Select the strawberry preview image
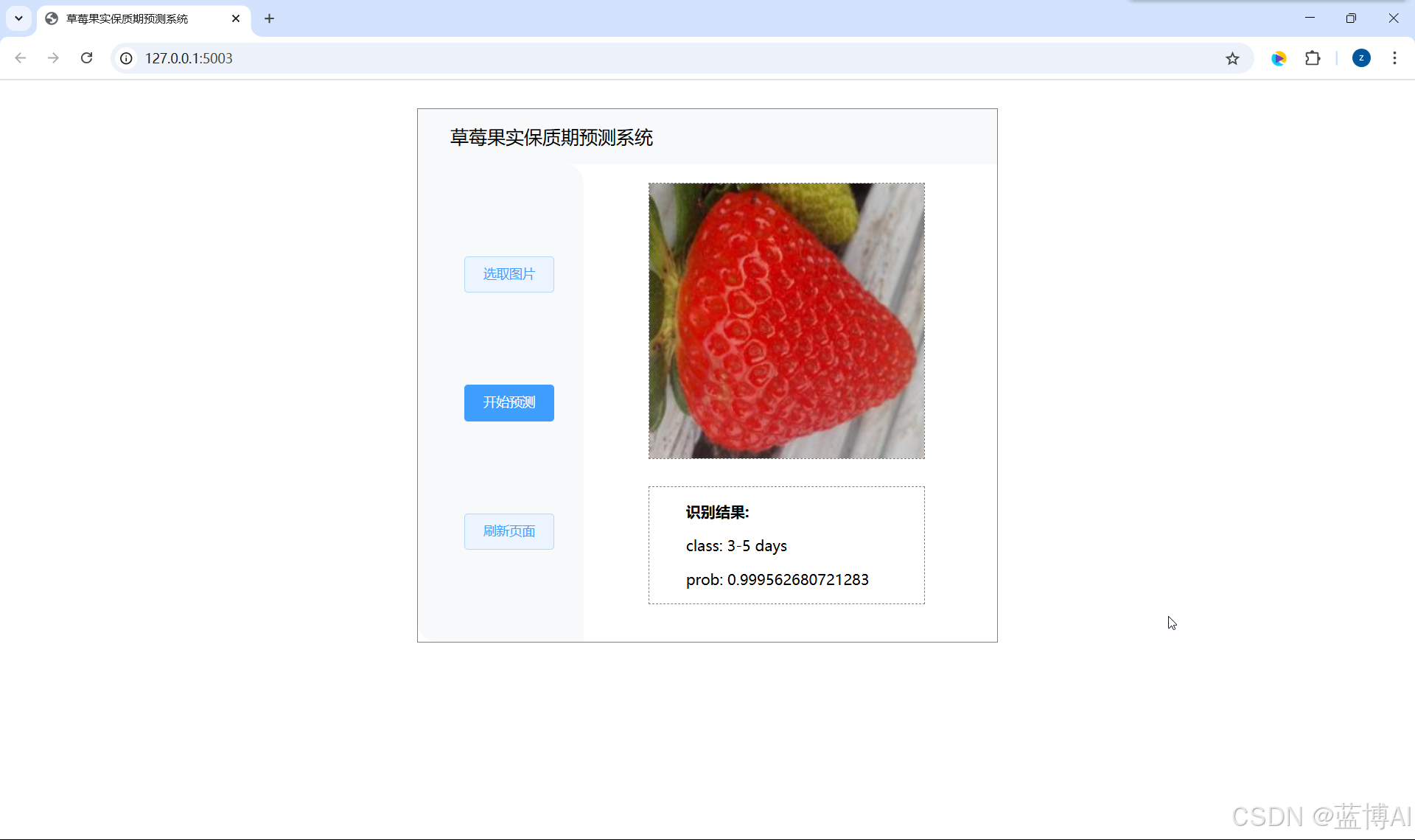 [x=786, y=321]
